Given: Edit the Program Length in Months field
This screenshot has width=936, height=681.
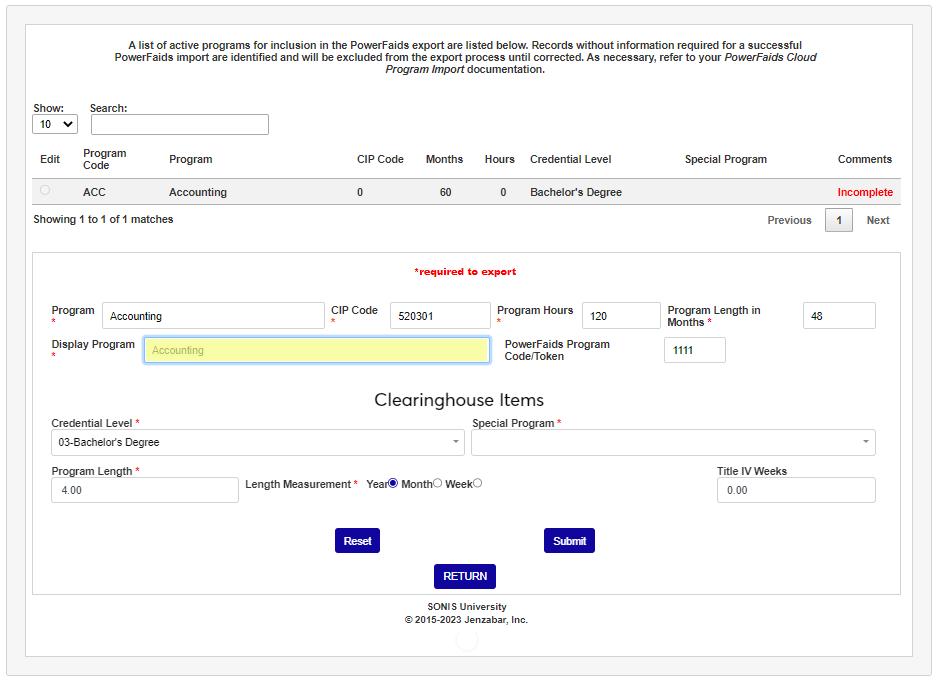Looking at the screenshot, I should click(839, 316).
